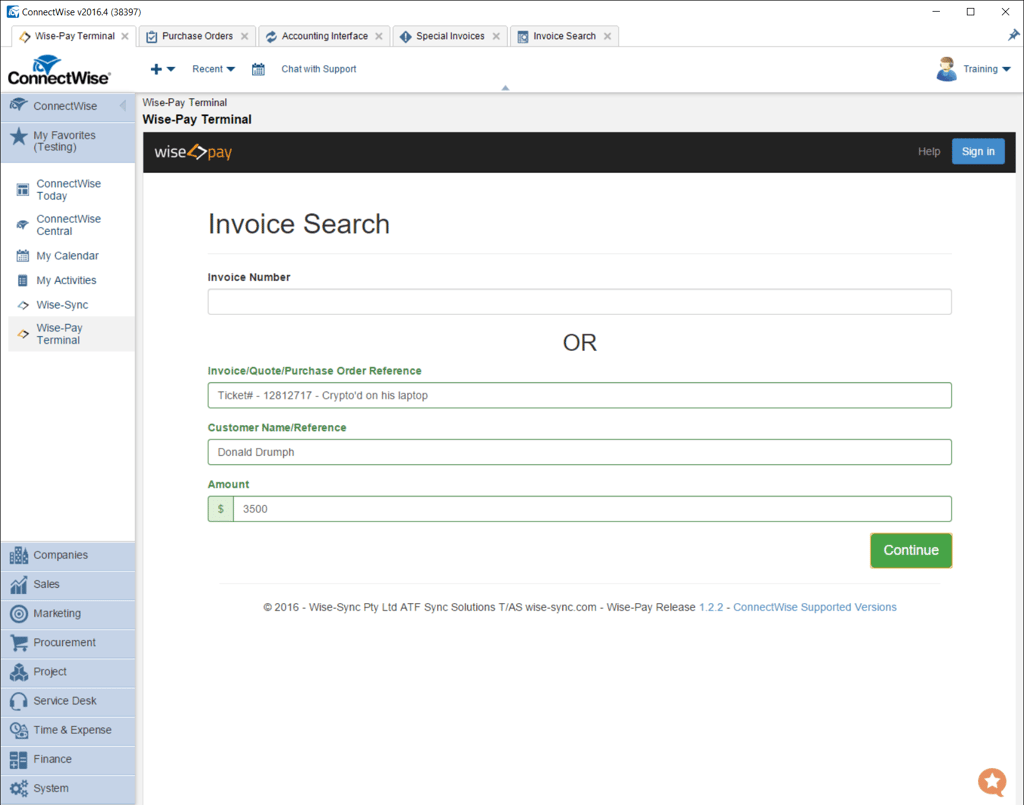The width and height of the screenshot is (1024, 805).
Task: Click the Invoice Number input field
Action: pos(579,302)
